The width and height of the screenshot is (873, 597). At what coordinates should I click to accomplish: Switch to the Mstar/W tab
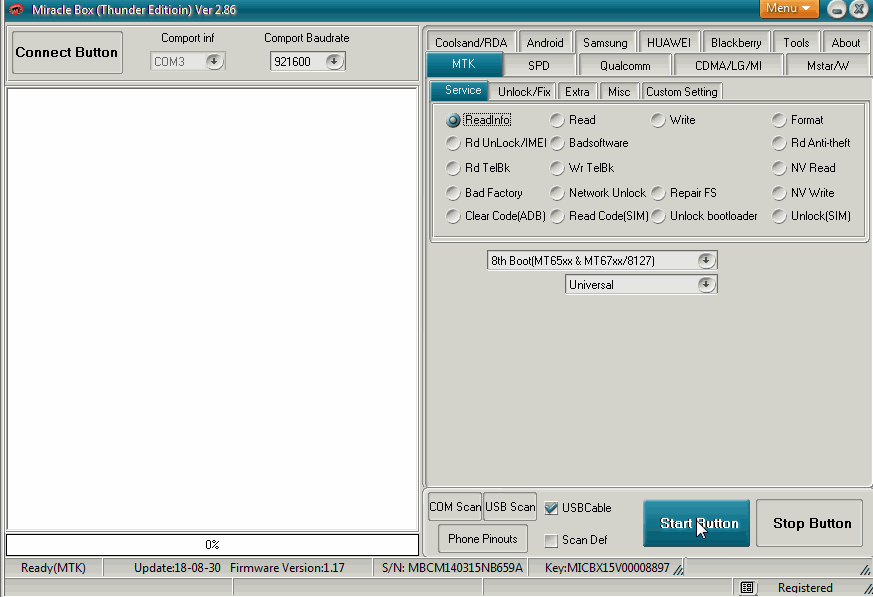click(x=828, y=66)
